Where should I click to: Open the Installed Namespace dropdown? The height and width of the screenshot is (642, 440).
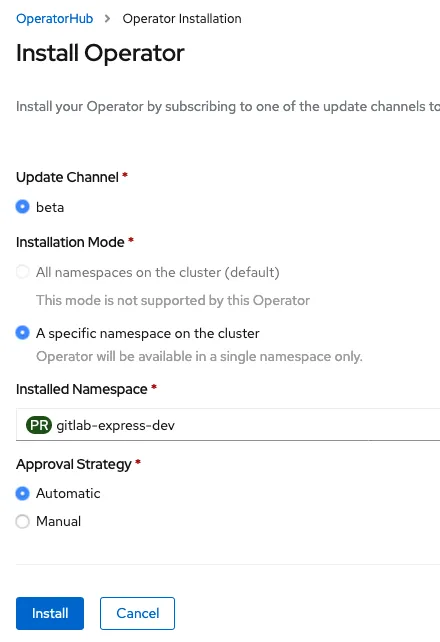point(228,425)
